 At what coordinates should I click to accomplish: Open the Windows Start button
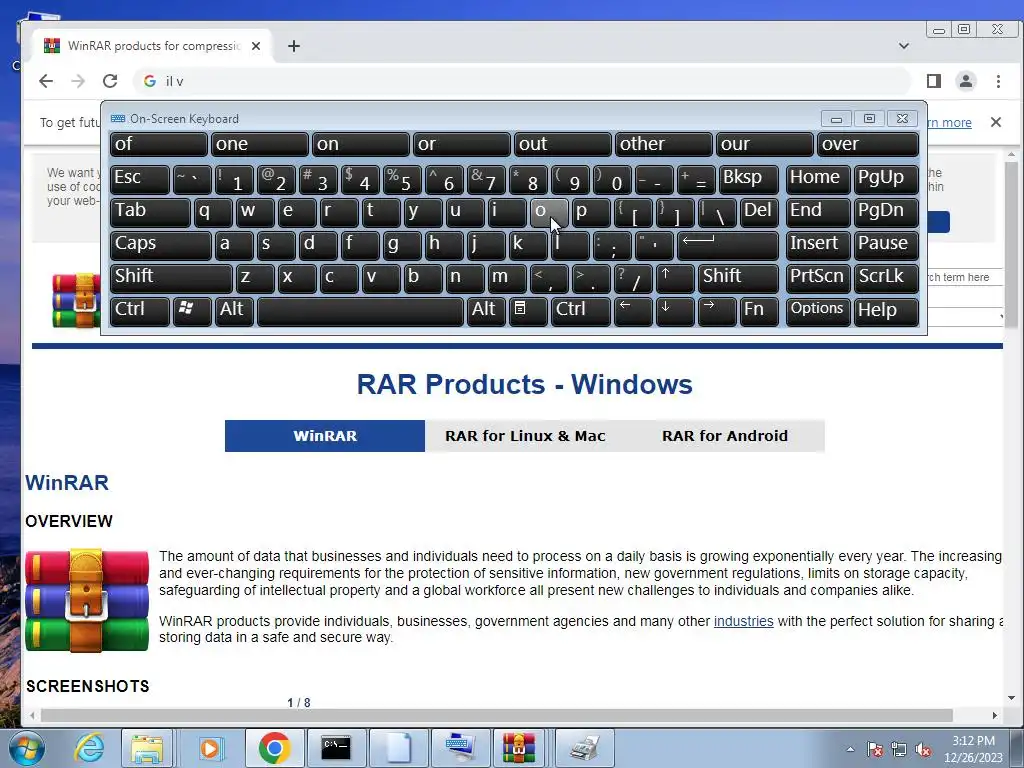(x=26, y=748)
